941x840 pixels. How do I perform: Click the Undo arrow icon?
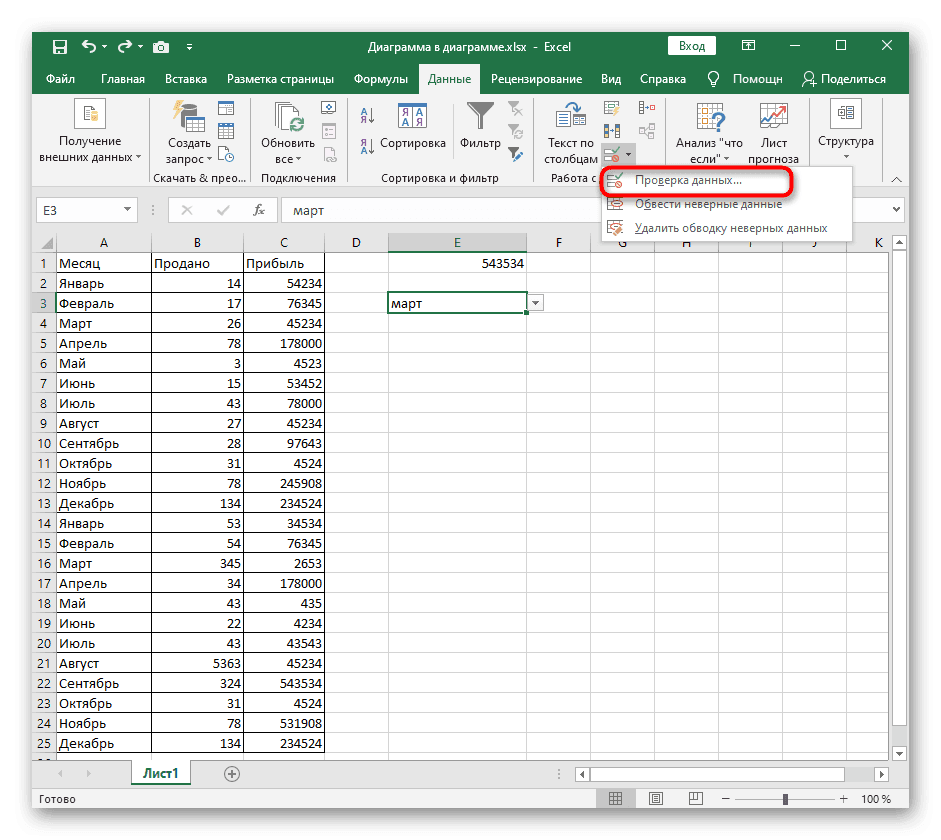[90, 47]
